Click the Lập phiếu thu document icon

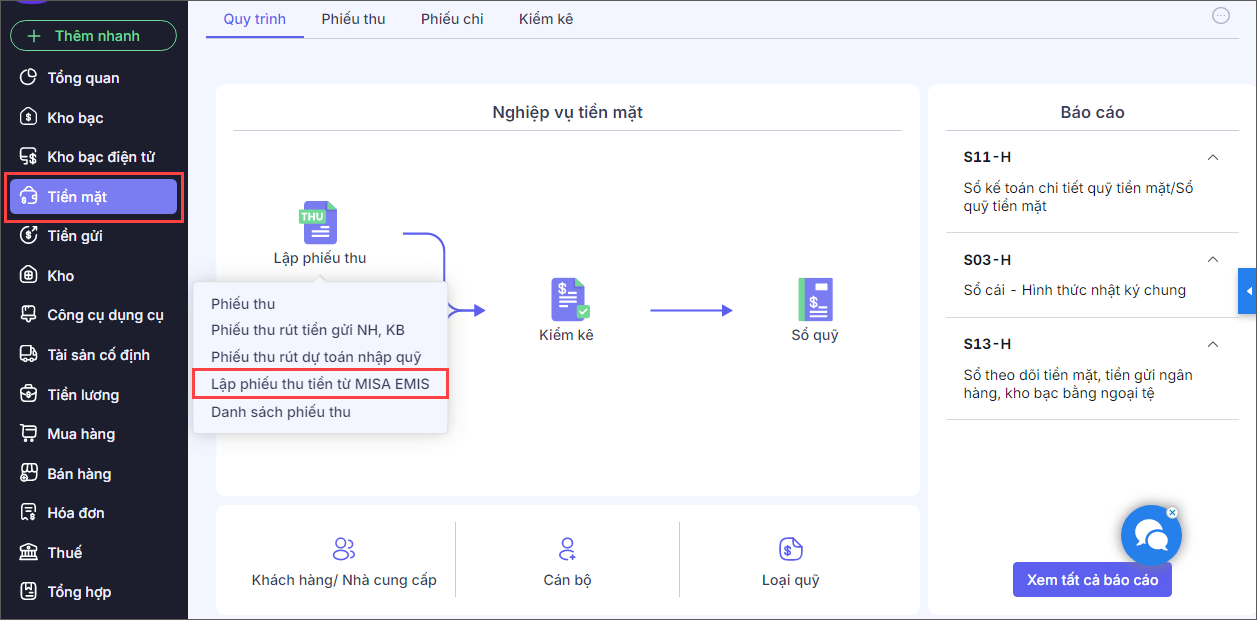320,222
